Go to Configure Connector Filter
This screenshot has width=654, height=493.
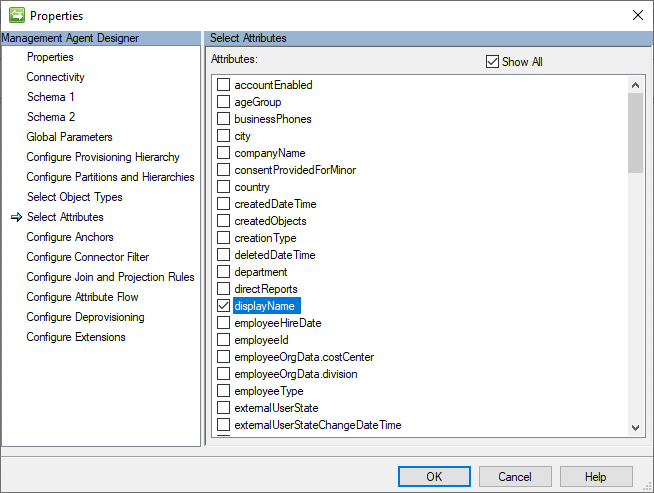click(x=88, y=257)
